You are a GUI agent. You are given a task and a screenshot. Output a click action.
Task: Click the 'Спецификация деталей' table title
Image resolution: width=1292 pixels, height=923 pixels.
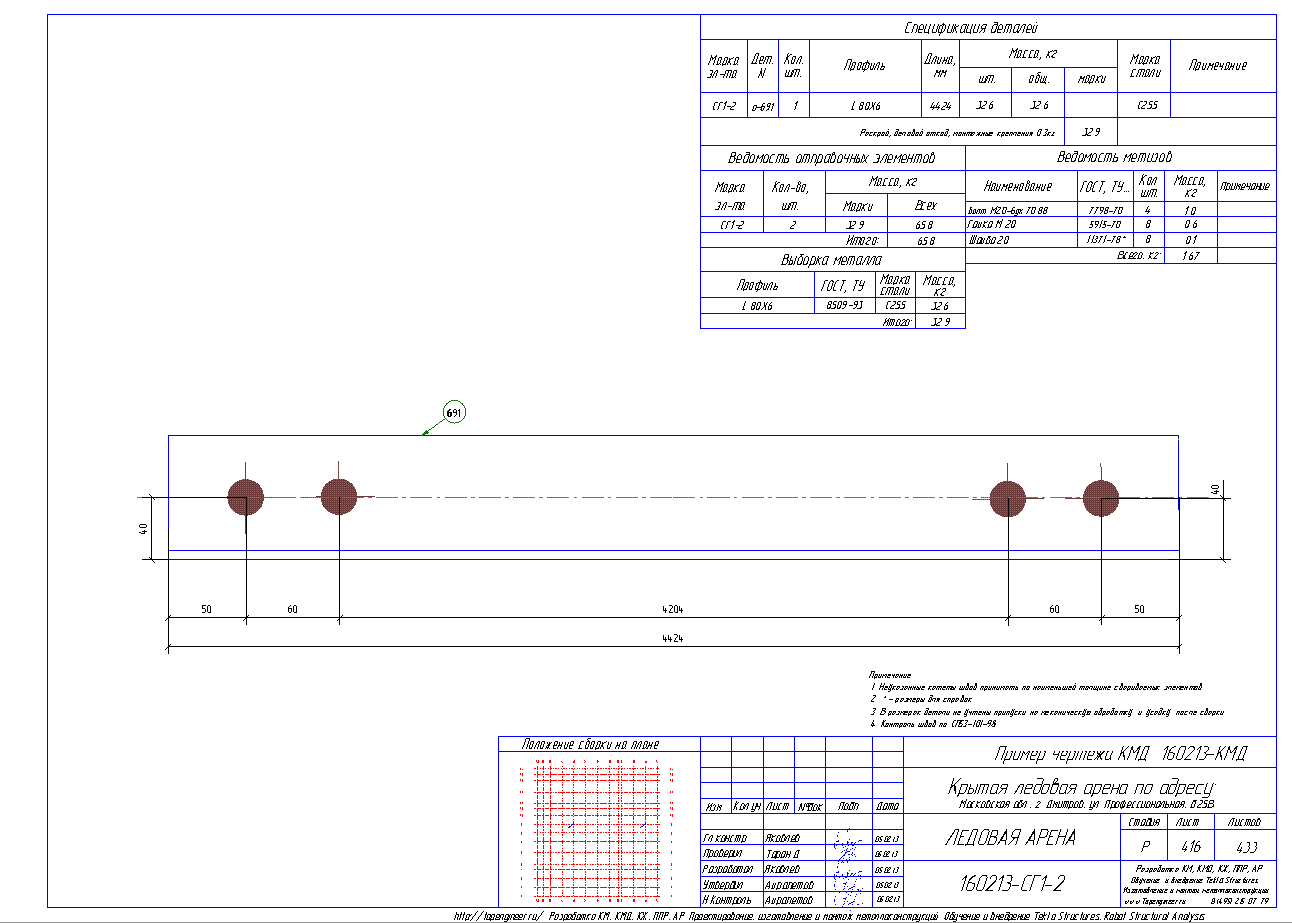[x=972, y=28]
